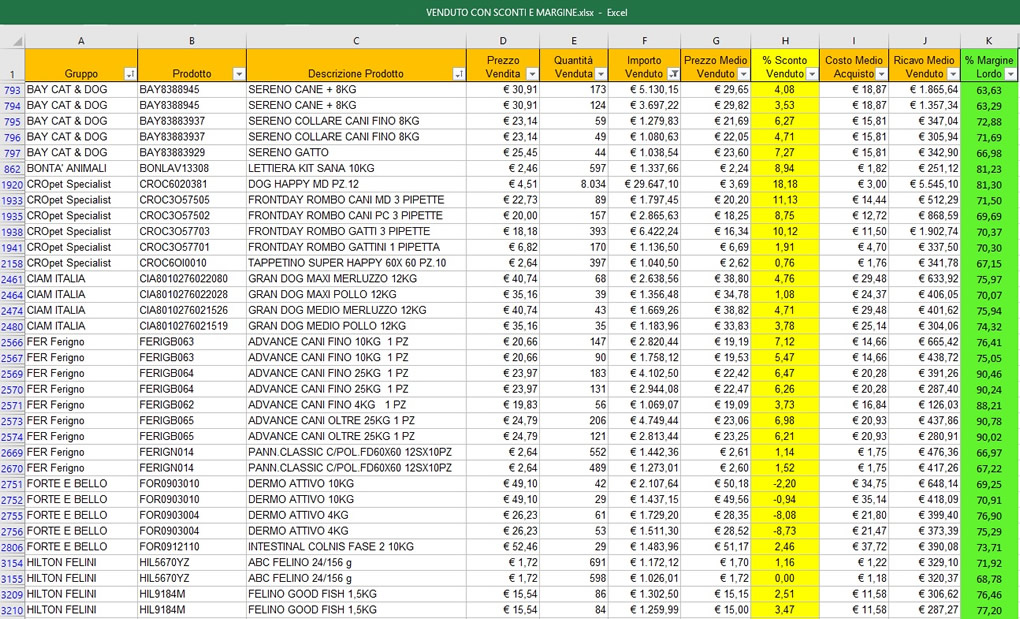Select the import value € 6.422,24
Image resolution: width=1020 pixels, height=619 pixels.
(x=645, y=231)
